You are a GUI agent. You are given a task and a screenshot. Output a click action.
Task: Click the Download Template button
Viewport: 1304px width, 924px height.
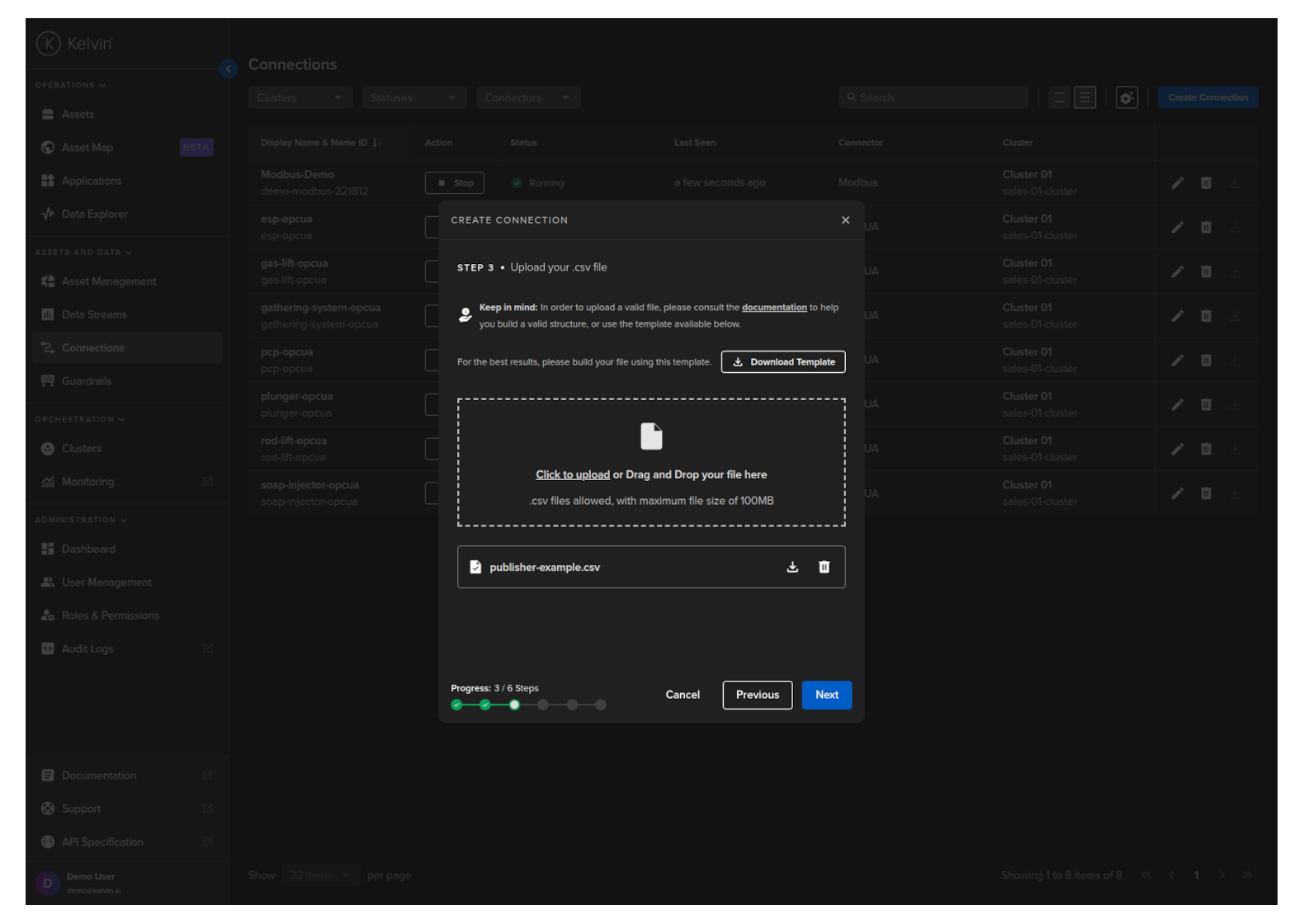point(782,362)
